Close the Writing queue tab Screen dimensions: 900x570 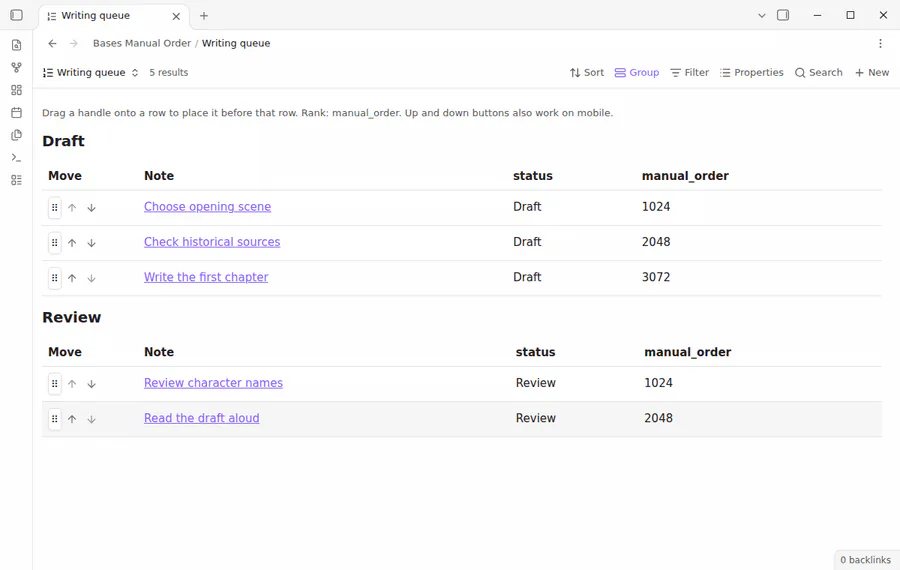pyautogui.click(x=176, y=16)
